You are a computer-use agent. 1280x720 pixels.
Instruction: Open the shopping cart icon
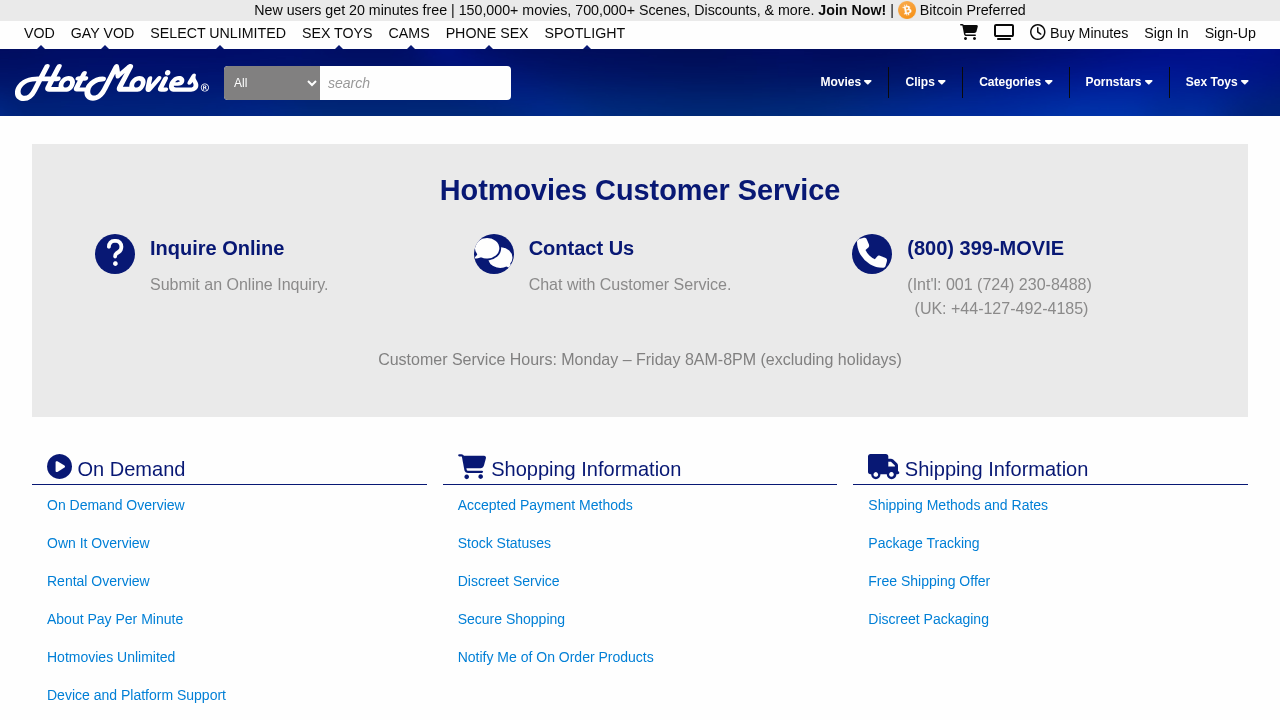[968, 32]
